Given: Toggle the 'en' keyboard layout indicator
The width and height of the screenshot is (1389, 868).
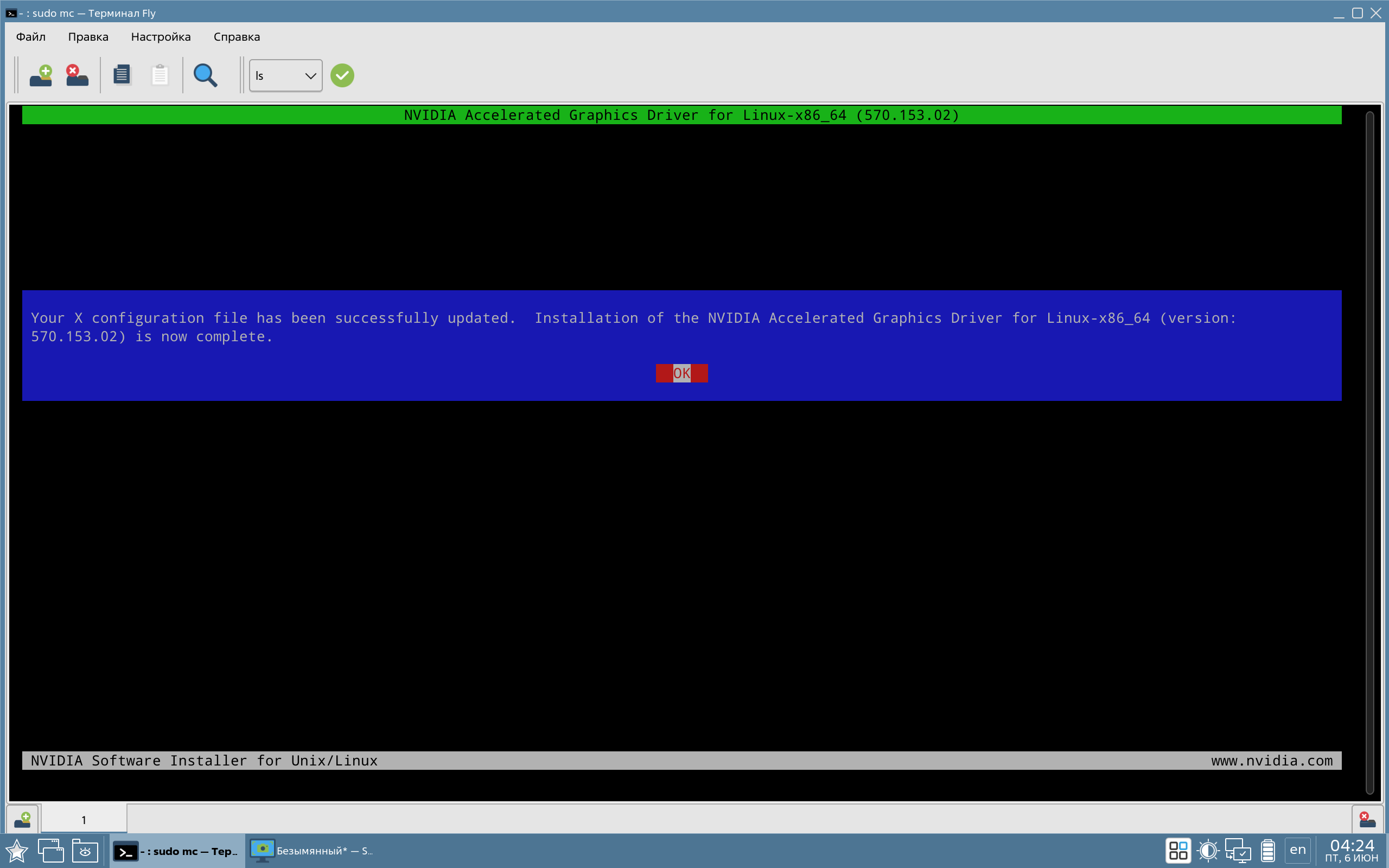Looking at the screenshot, I should (1298, 850).
